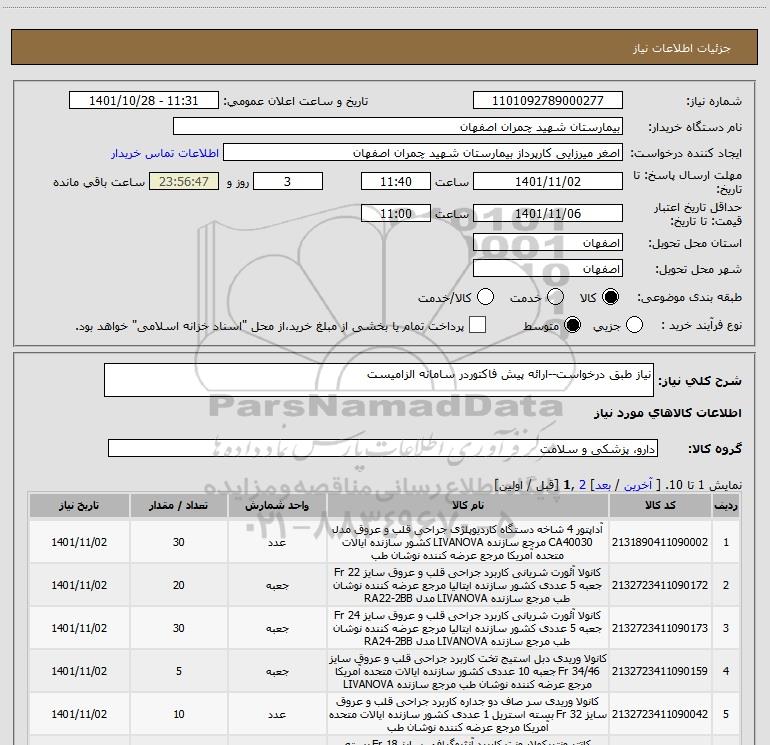
Task: Click the announcement date field 1401/10/28 - 11:31
Action: tap(144, 101)
